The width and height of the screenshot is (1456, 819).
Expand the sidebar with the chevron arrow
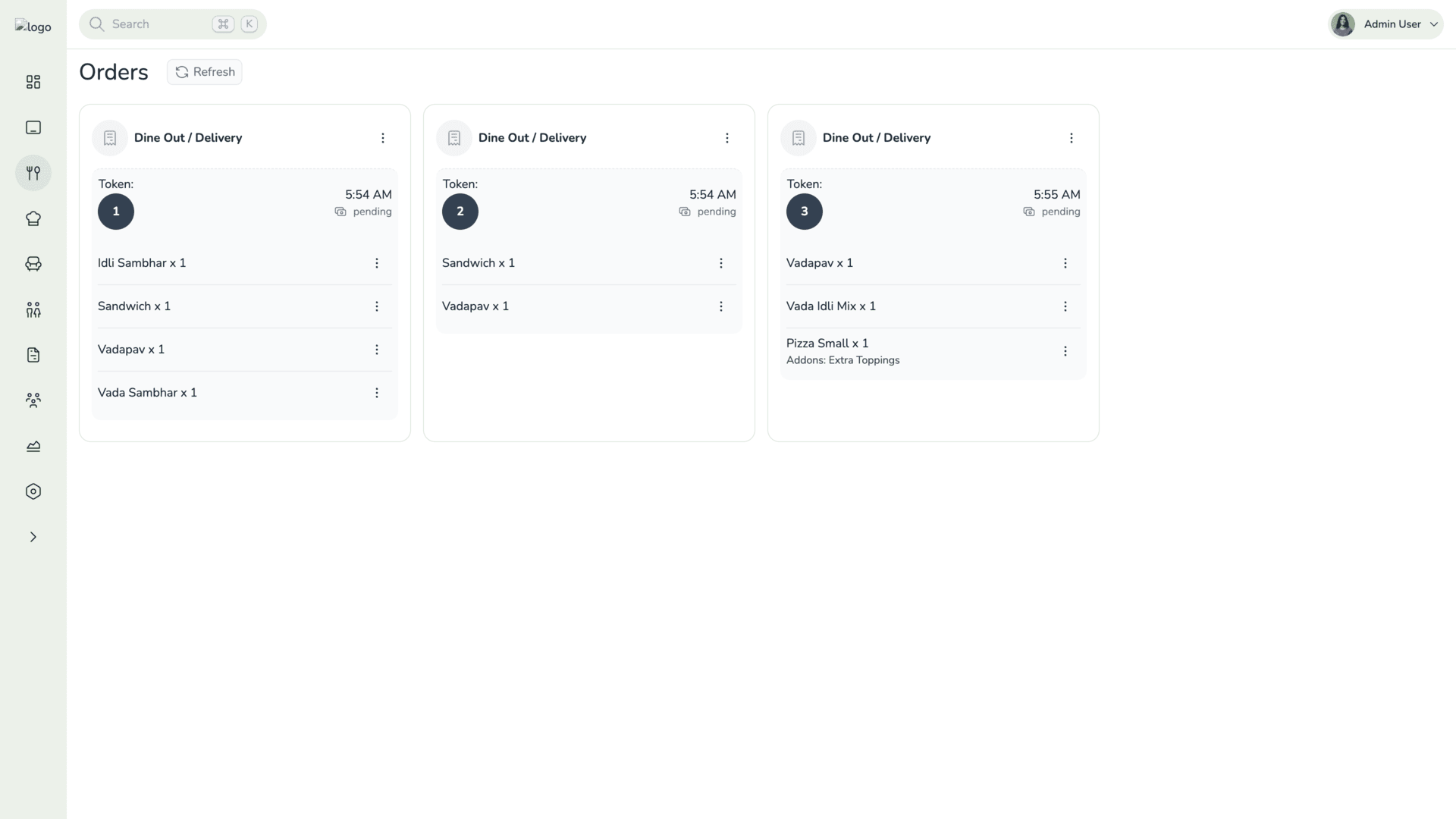coord(33,537)
